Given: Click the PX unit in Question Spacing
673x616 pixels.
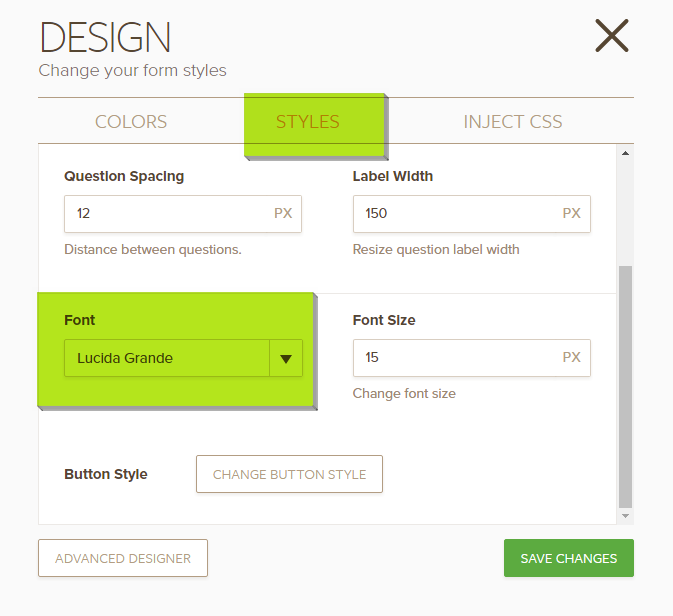Looking at the screenshot, I should point(285,213).
